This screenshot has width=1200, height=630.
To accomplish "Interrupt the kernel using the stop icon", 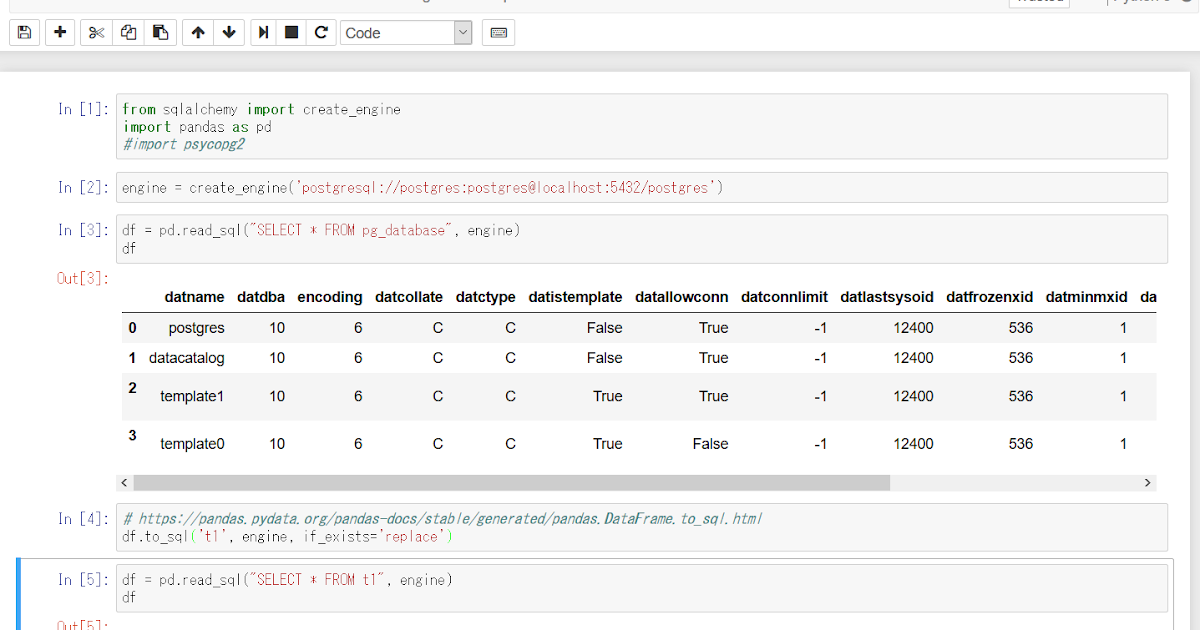I will 291,32.
